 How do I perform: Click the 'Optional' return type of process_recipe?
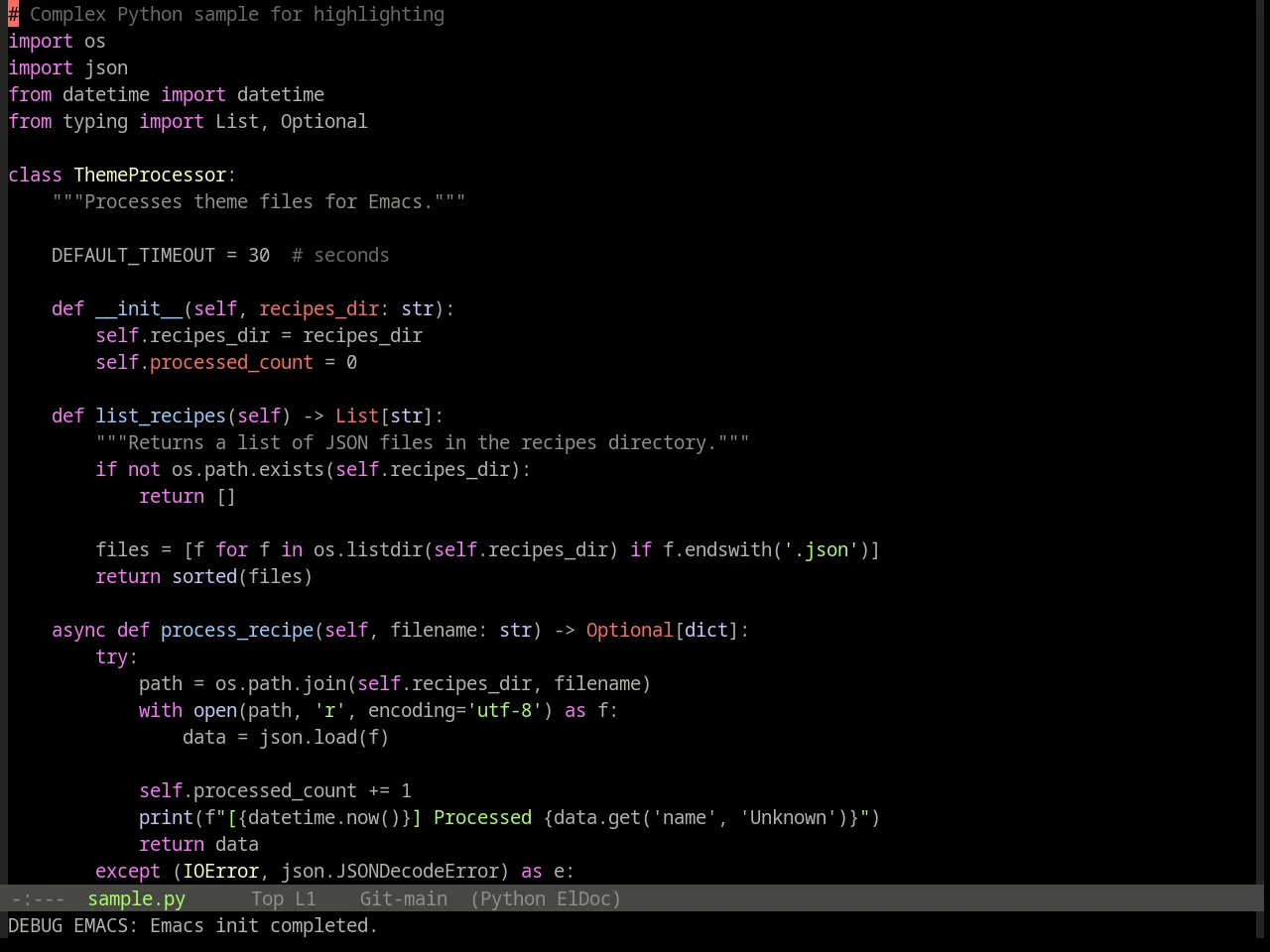point(629,630)
